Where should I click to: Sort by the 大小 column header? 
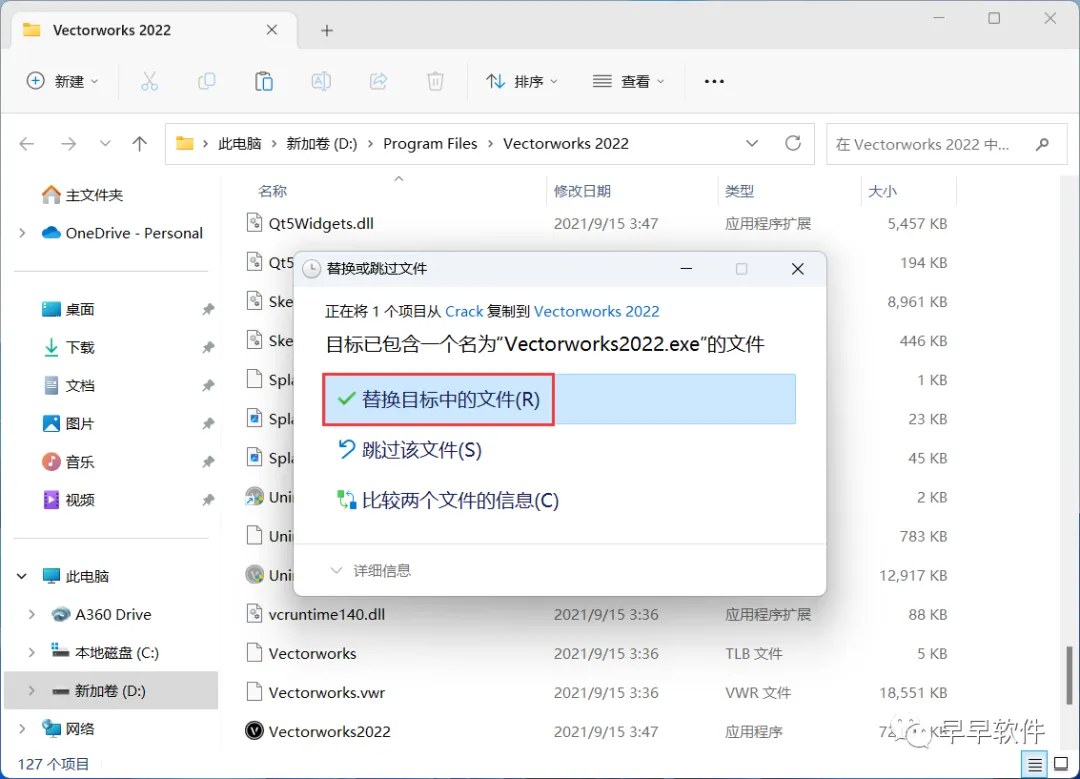point(882,191)
